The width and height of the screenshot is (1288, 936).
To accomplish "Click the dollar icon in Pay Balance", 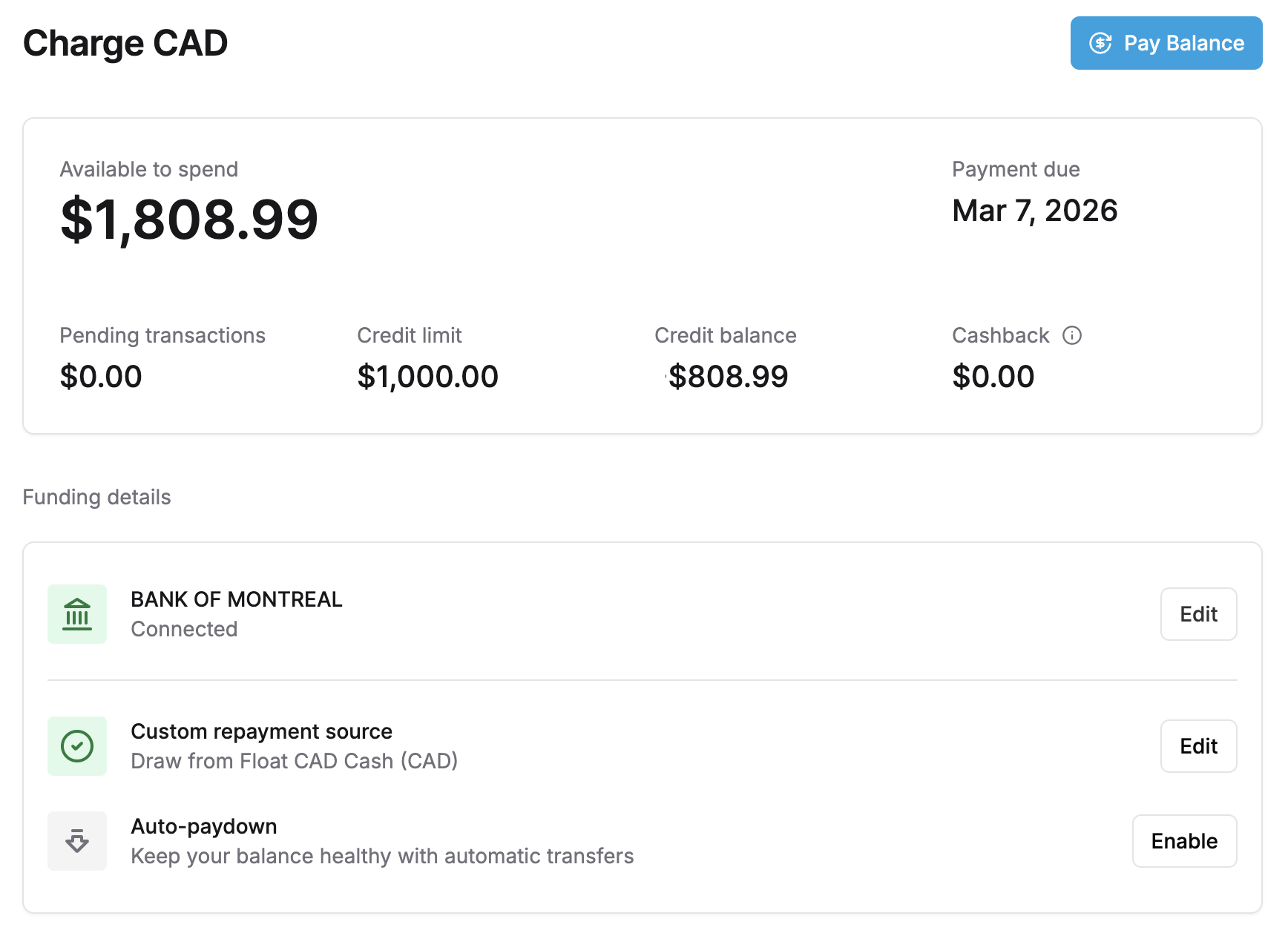I will tap(1100, 43).
